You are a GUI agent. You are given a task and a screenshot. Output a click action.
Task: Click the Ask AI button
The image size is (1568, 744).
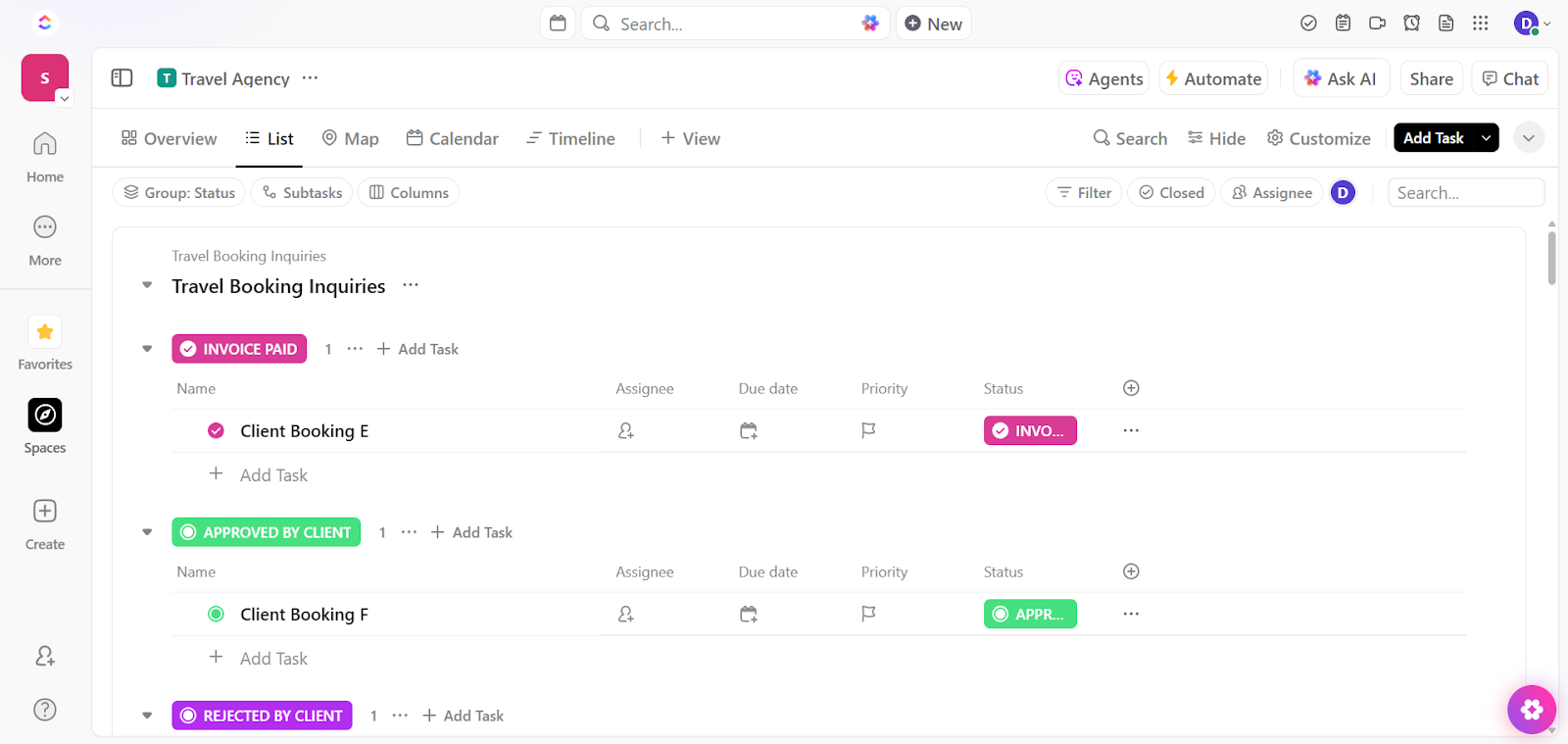1341,77
